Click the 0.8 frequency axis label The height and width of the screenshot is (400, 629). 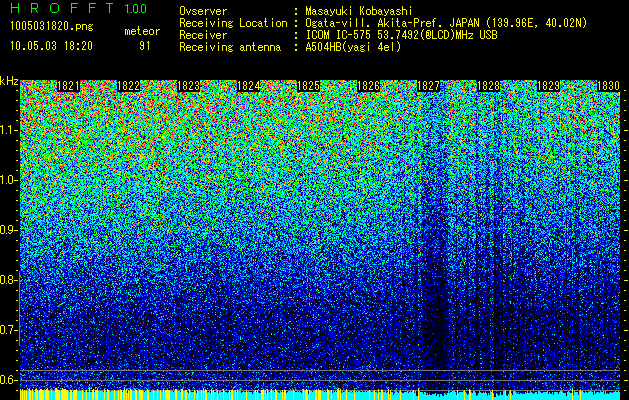8,280
